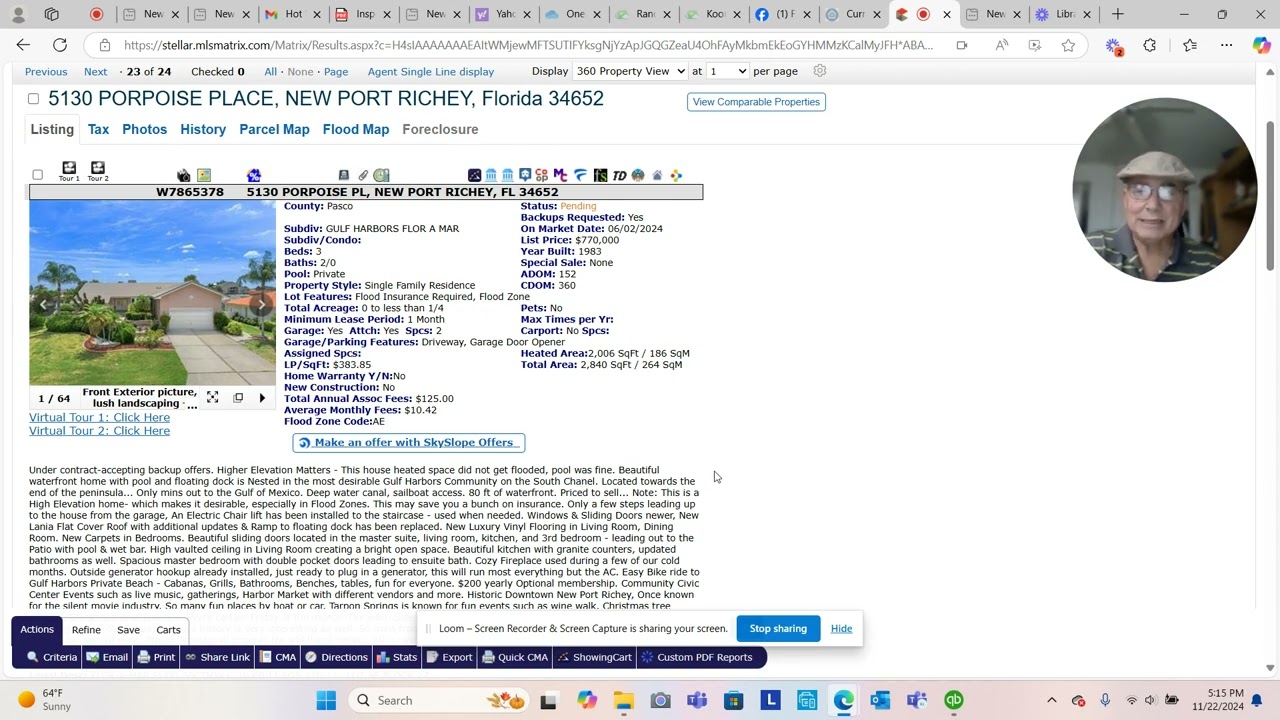Screen dimensions: 1280x720
Task: Select the Foreclosure tab
Action: point(440,129)
